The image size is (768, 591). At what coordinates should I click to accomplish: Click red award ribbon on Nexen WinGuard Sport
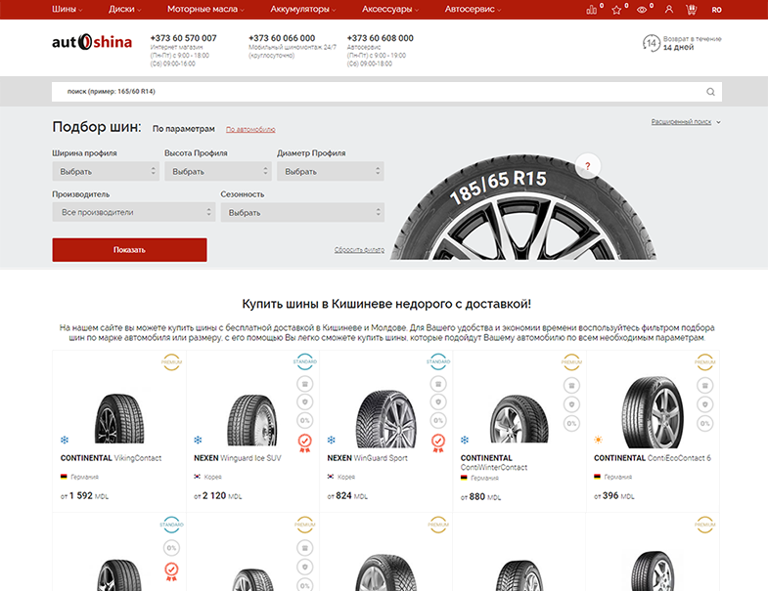[x=438, y=443]
